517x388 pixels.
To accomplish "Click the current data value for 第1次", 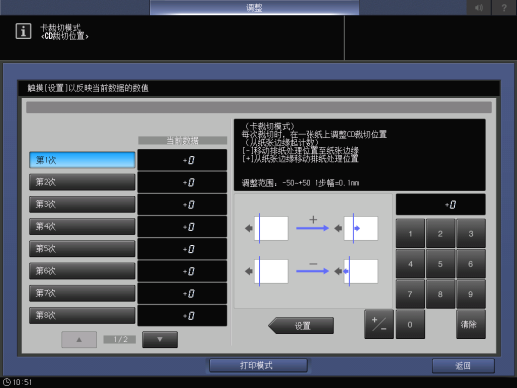I will click(182, 160).
